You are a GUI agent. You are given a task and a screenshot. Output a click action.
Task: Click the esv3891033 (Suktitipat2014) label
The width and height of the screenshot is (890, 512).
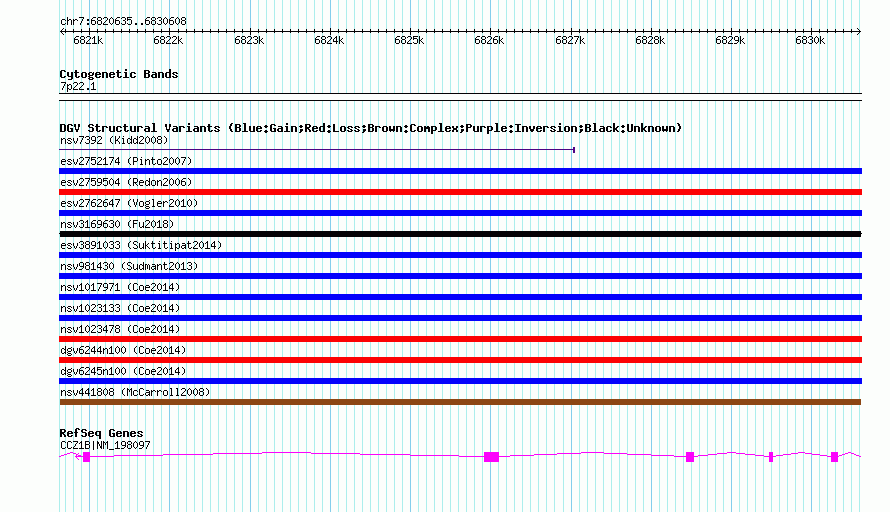141,245
